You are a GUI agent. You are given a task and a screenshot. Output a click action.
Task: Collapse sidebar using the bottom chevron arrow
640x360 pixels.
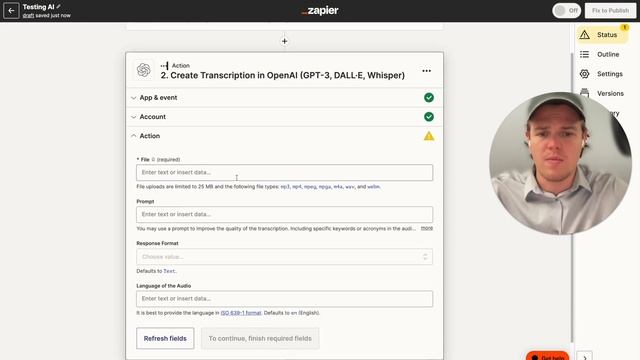pos(584,357)
